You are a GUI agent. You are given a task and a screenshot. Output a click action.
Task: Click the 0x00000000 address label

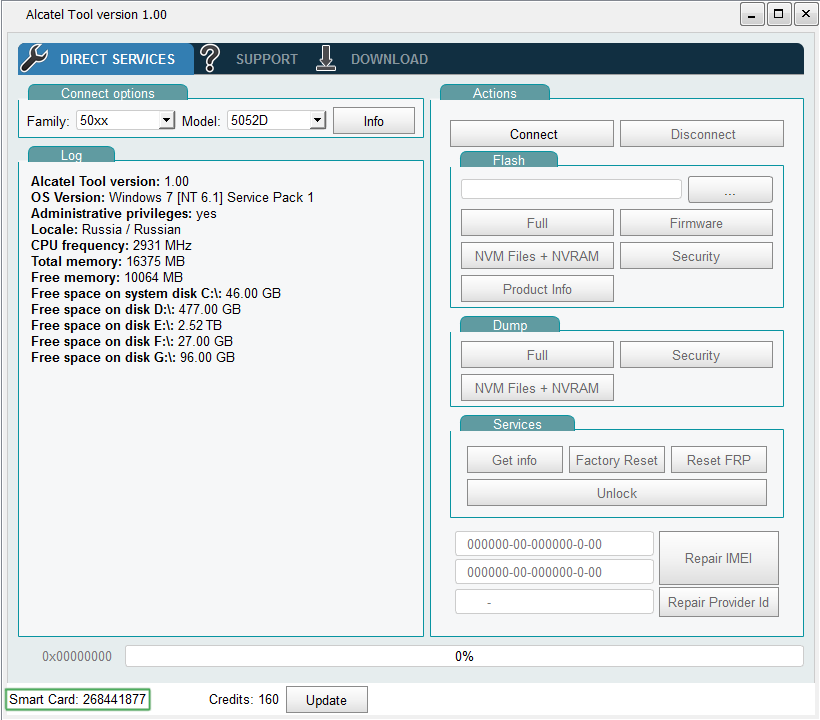[77, 656]
